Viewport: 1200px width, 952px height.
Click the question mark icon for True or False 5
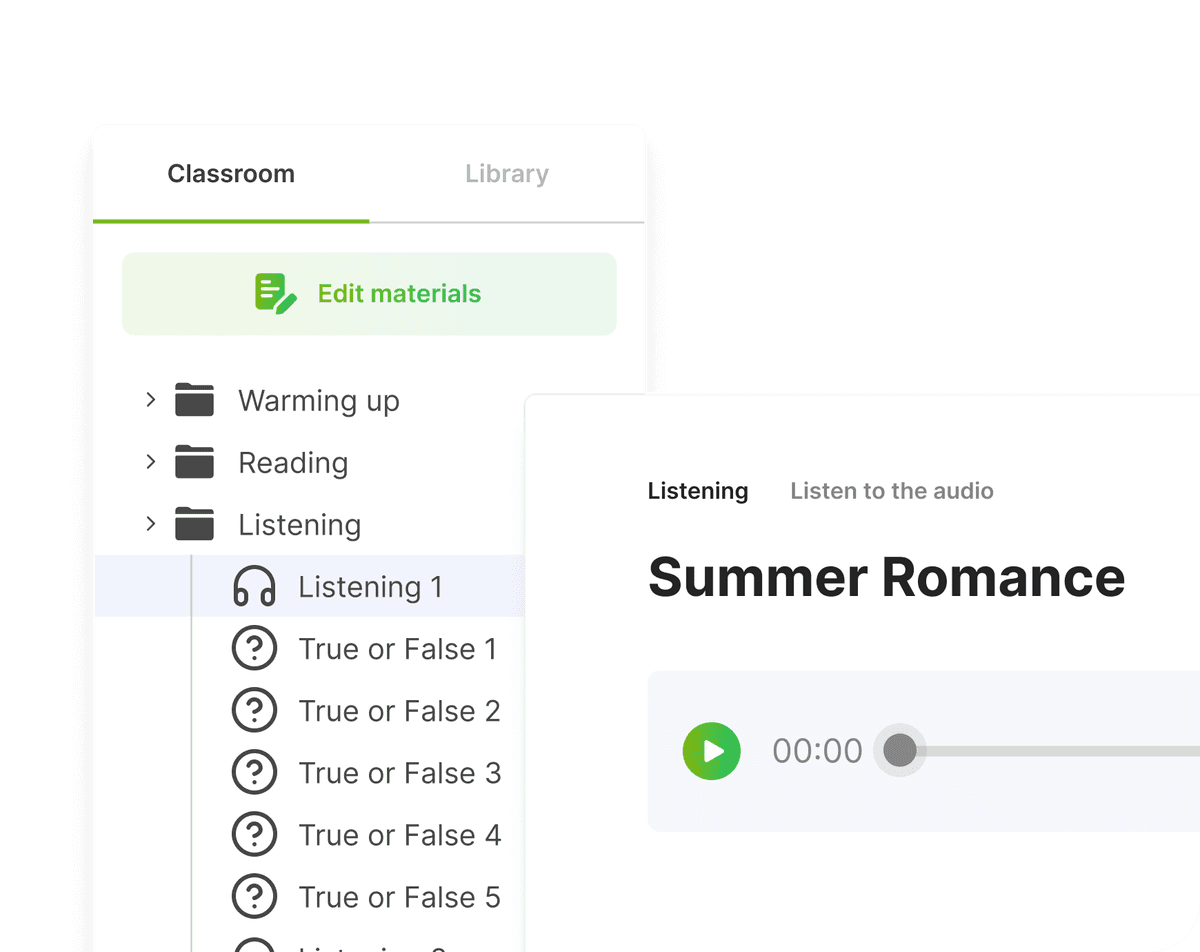(254, 897)
